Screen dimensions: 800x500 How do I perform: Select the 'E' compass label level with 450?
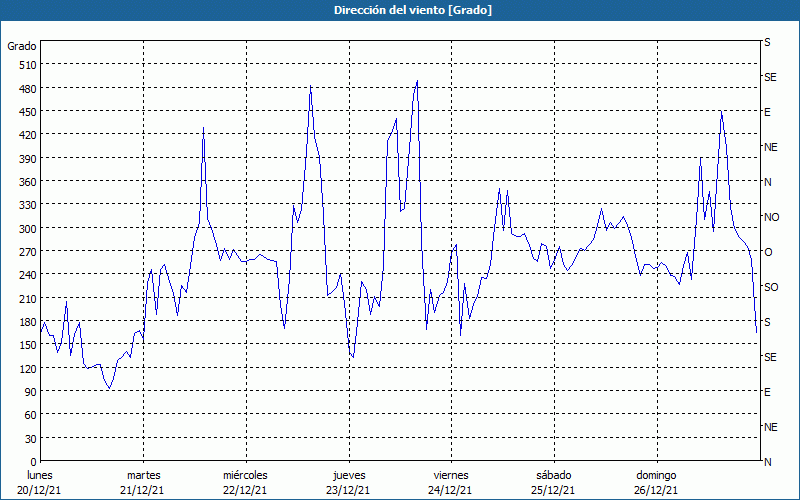[x=767, y=112]
